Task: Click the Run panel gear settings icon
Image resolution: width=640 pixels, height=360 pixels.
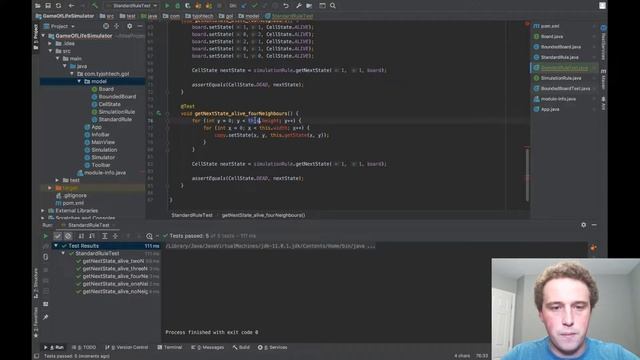Action: pyautogui.click(x=584, y=225)
